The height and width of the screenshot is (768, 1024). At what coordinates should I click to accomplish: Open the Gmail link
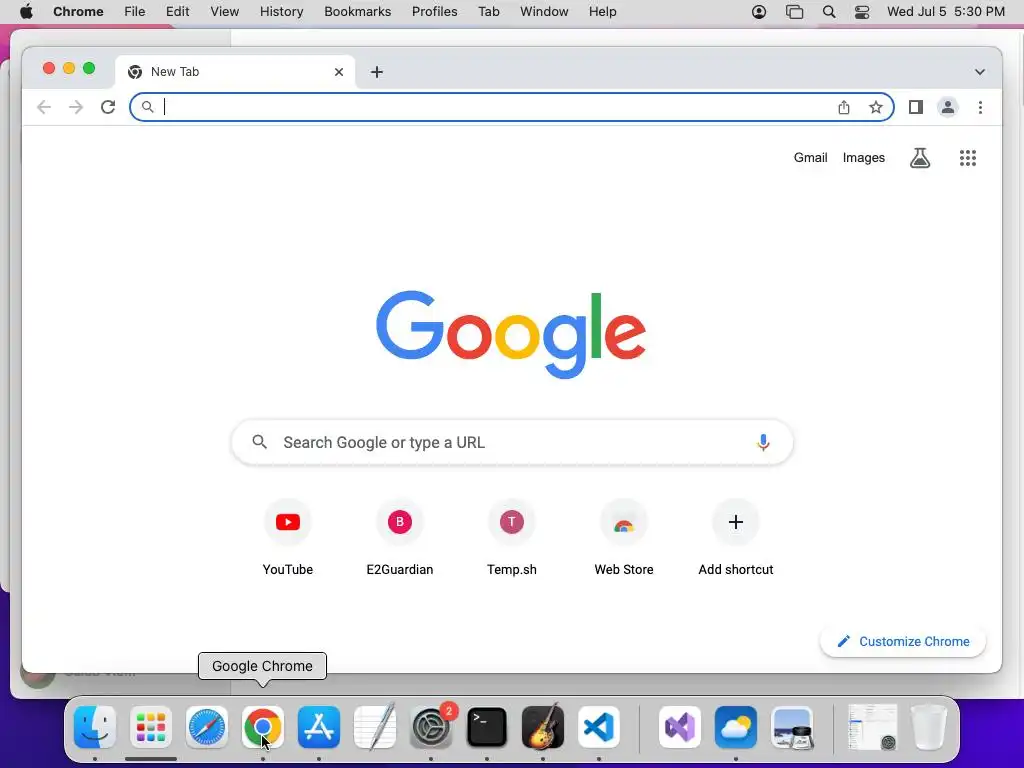[x=810, y=157]
